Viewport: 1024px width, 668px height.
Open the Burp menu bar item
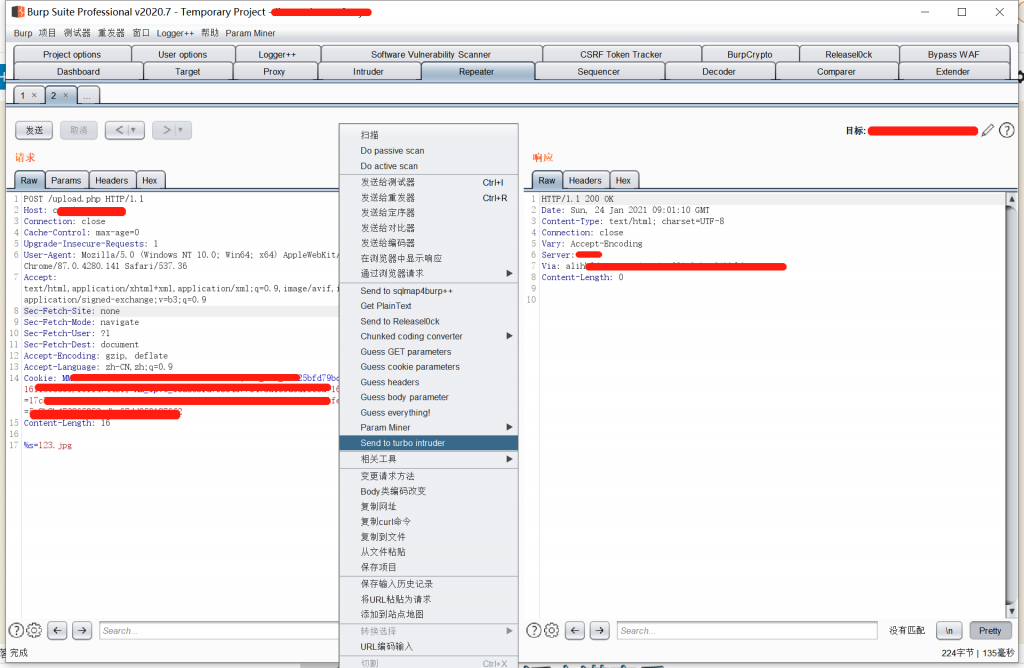tap(23, 33)
